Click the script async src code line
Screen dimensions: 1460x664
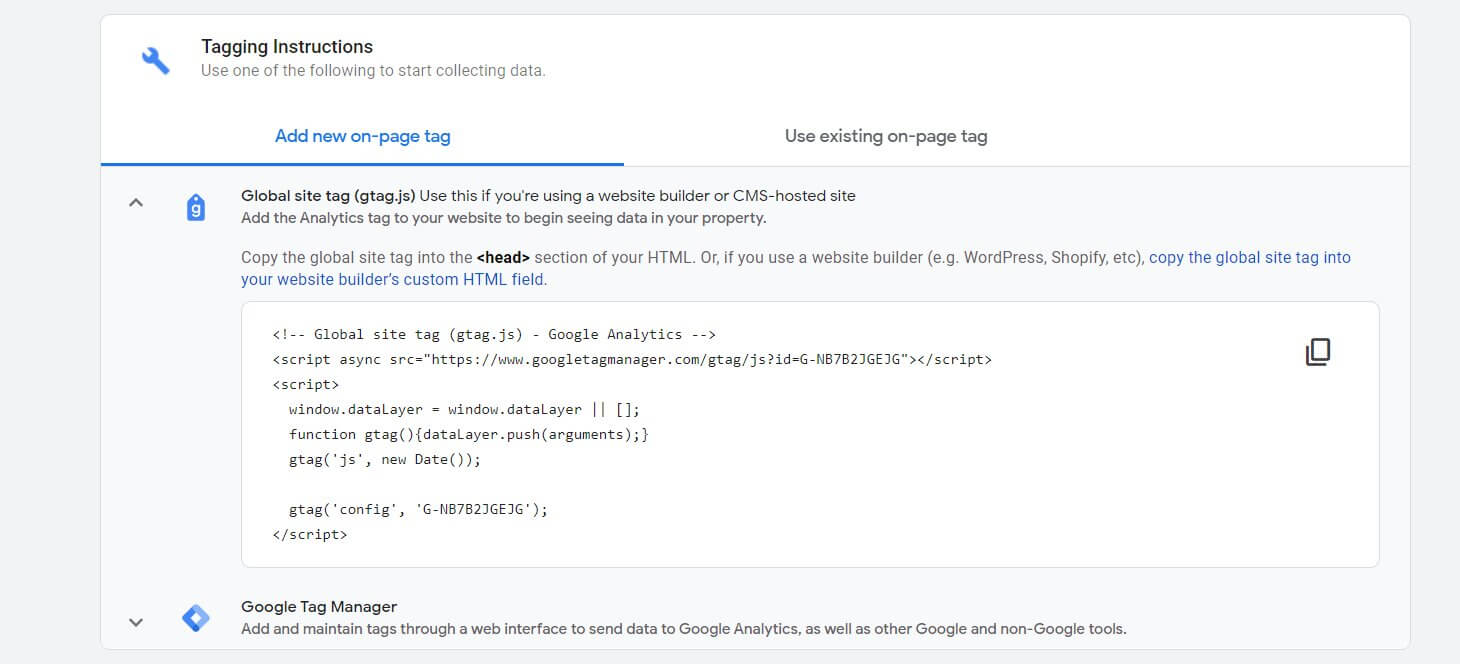(x=630, y=359)
